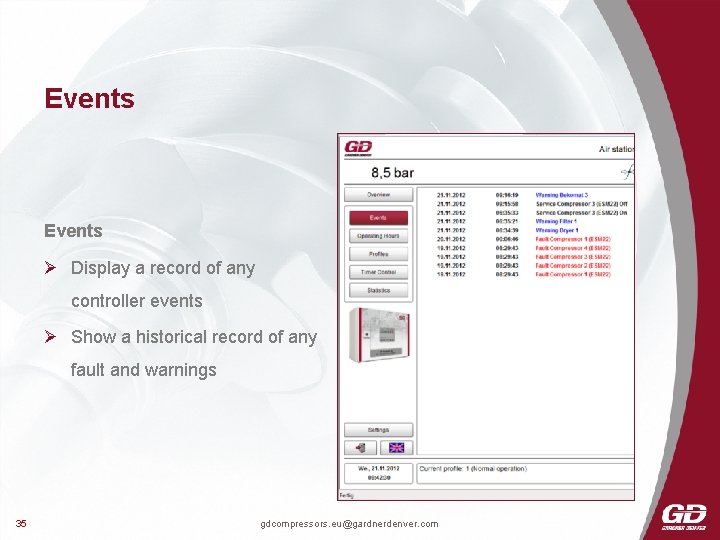Screen dimensions: 720x540
Task: Select the Warning Bekomat 3 event
Action: pos(532,195)
